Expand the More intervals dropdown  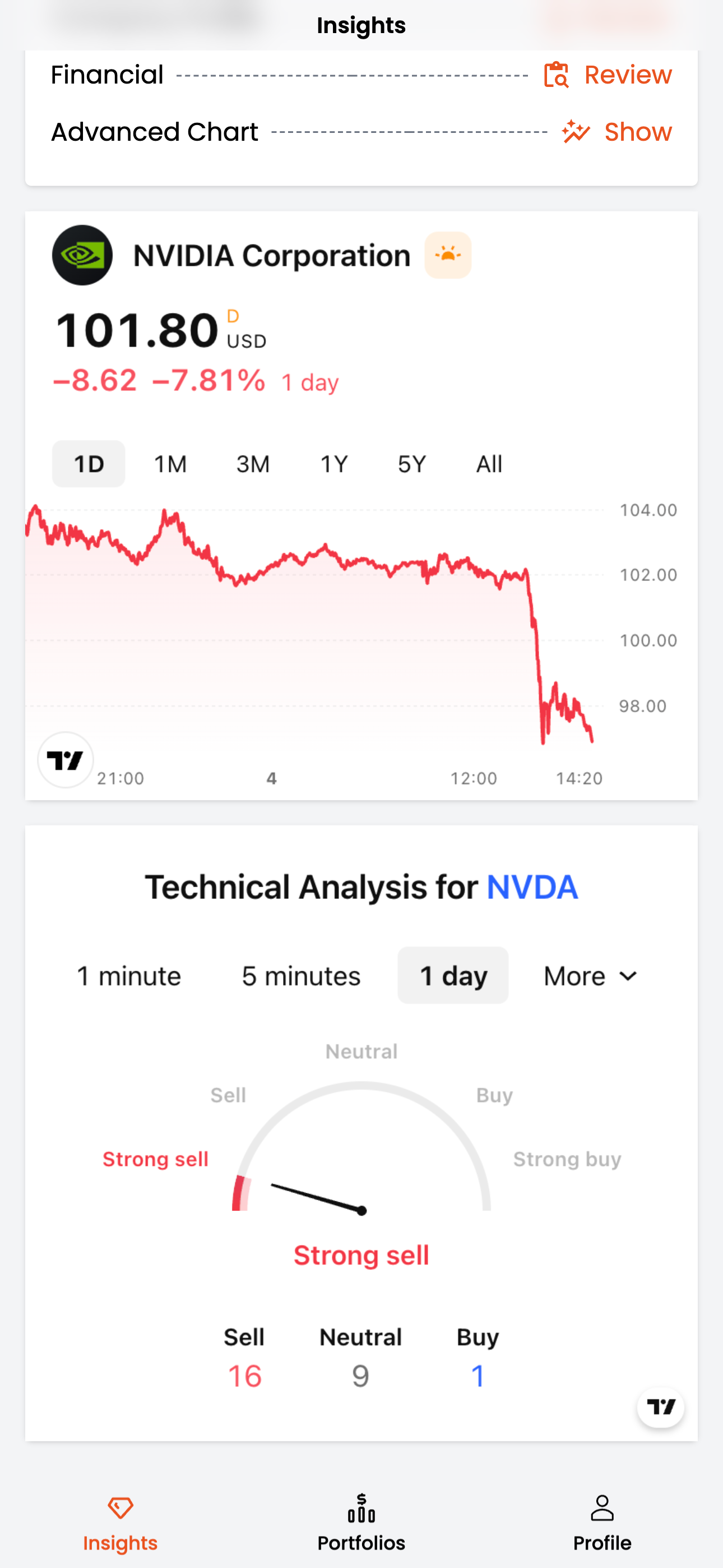(590, 976)
